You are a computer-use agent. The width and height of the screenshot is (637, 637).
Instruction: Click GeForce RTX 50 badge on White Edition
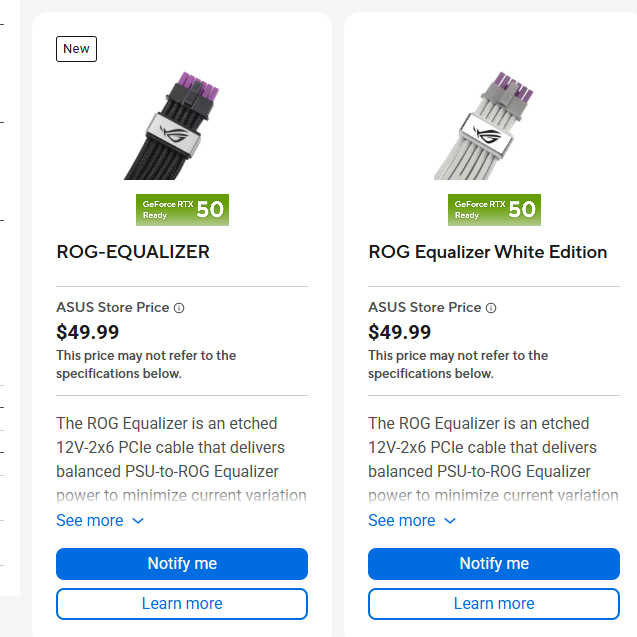pos(494,209)
